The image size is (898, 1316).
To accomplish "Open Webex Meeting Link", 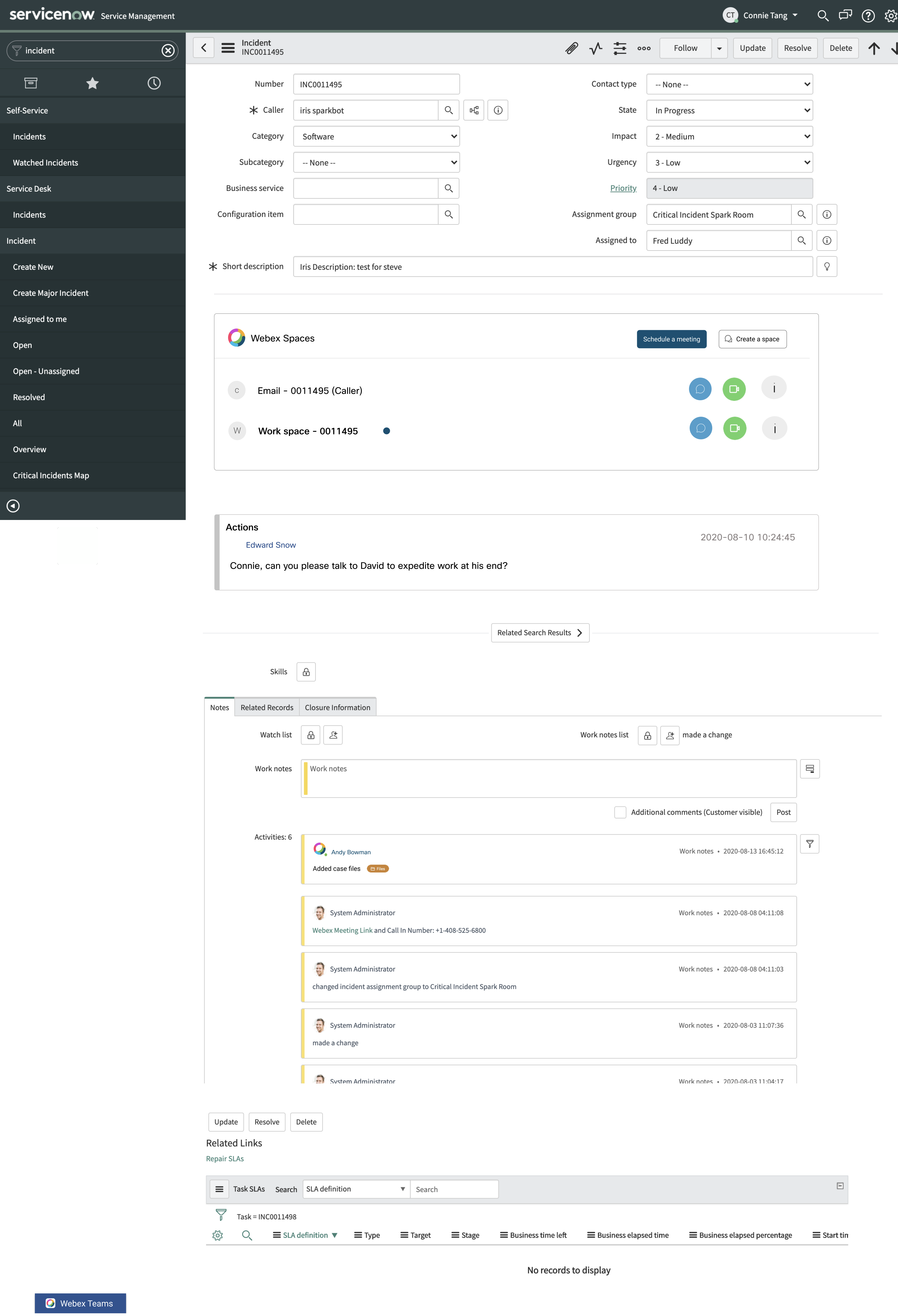I will click(343, 930).
